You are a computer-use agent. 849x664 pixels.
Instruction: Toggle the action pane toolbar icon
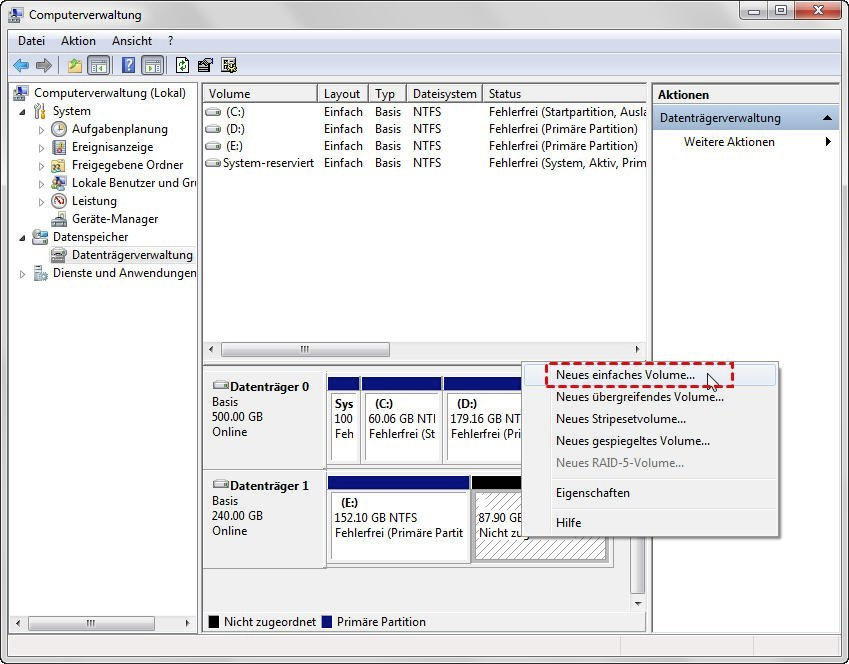(153, 66)
